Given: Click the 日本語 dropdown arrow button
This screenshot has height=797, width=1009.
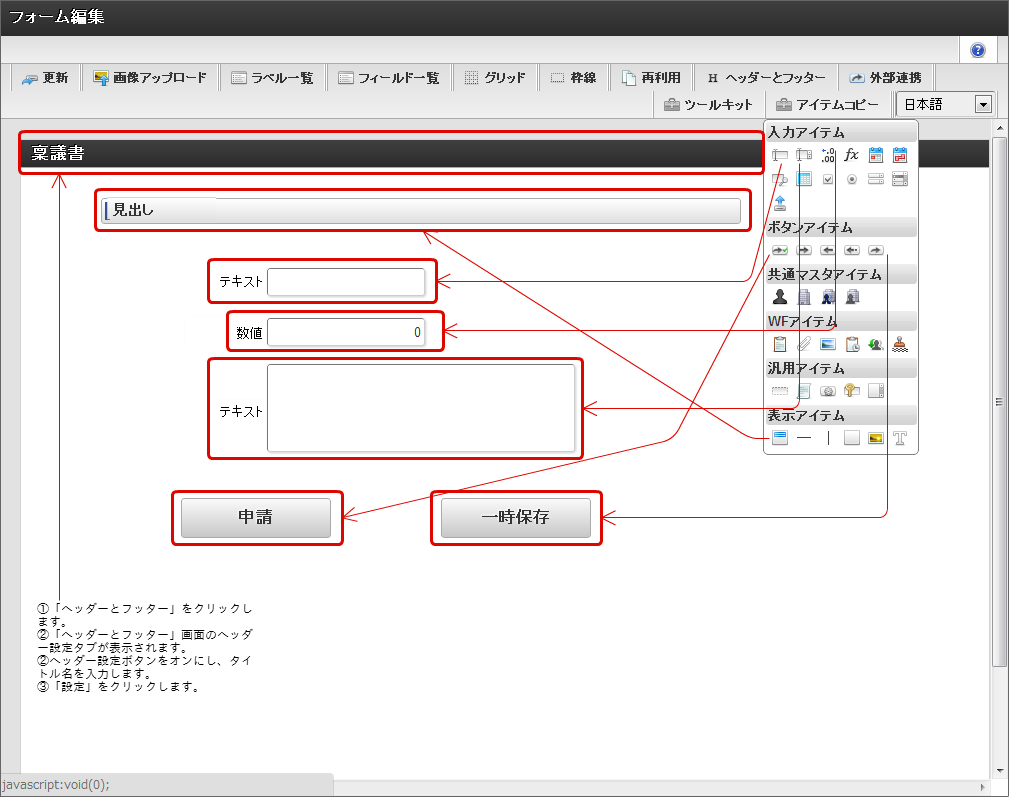Looking at the screenshot, I should pos(983,104).
